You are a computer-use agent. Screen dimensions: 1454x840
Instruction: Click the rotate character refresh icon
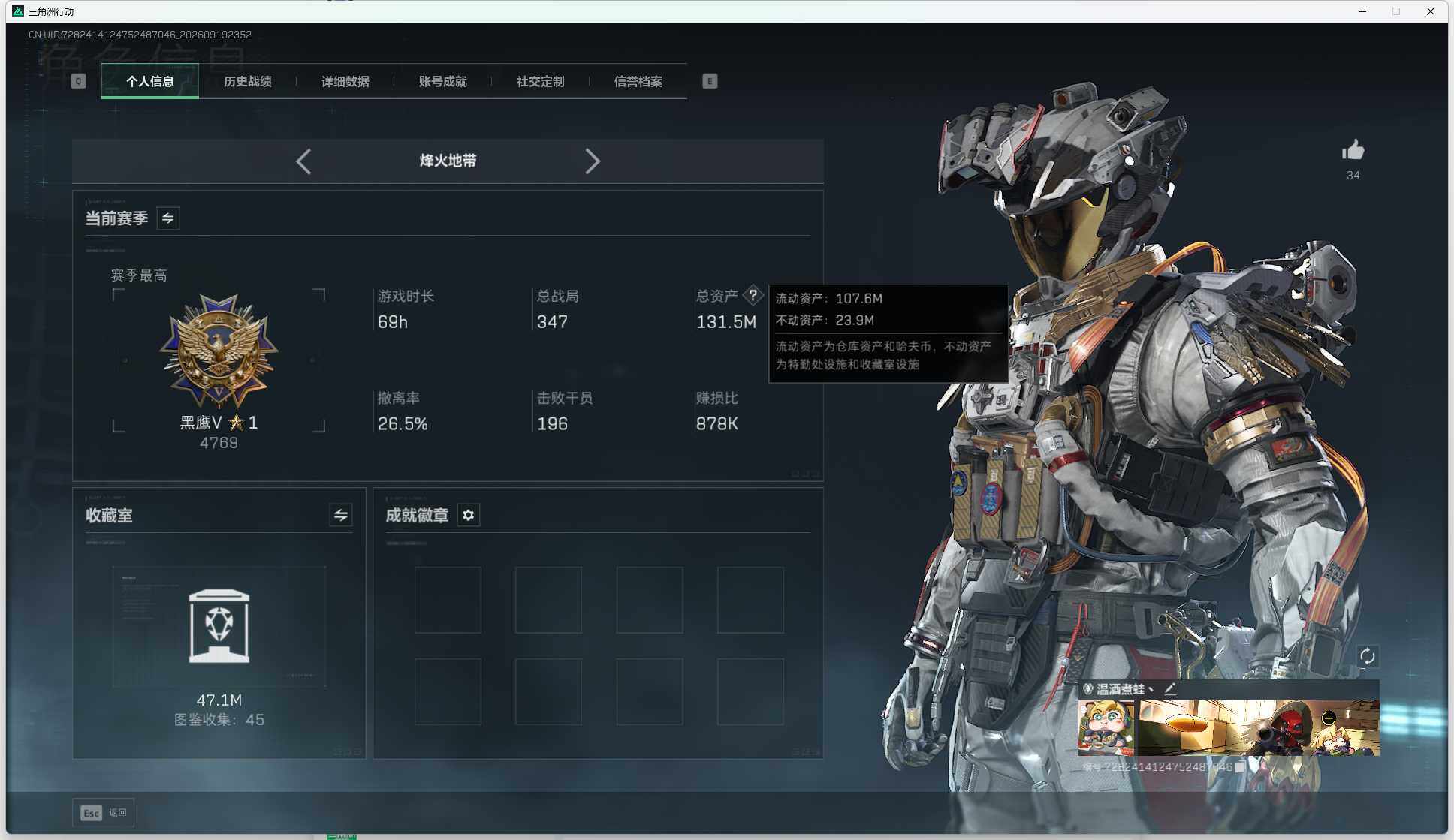pyautogui.click(x=1368, y=656)
